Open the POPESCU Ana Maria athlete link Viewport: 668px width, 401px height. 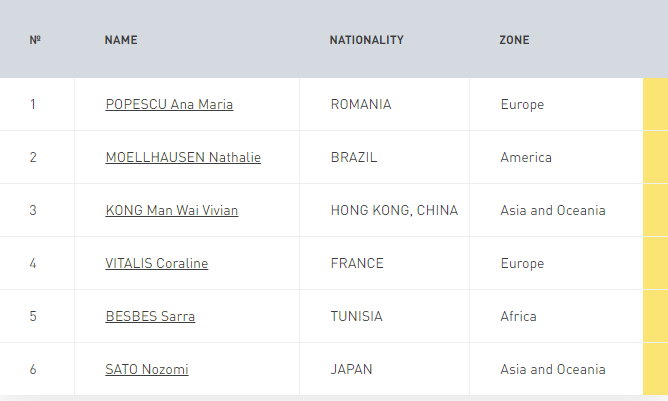pos(169,104)
